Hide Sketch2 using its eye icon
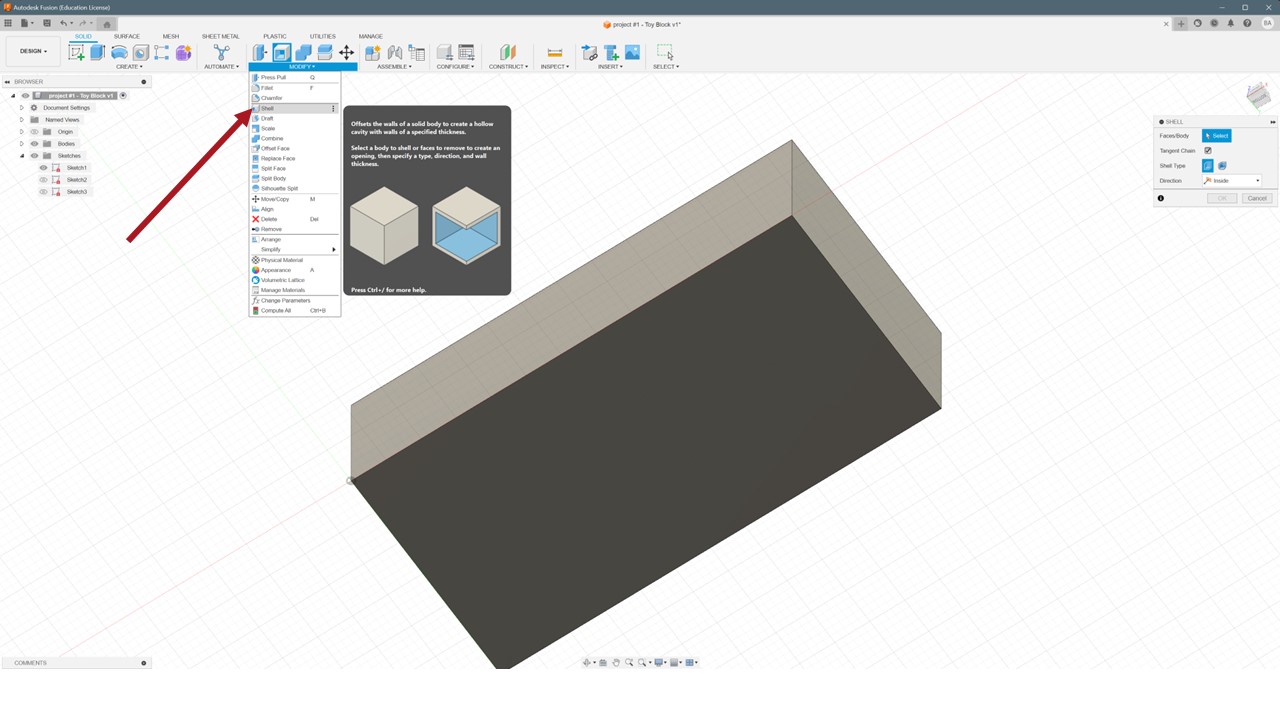The width and height of the screenshot is (1280, 720). coord(44,180)
